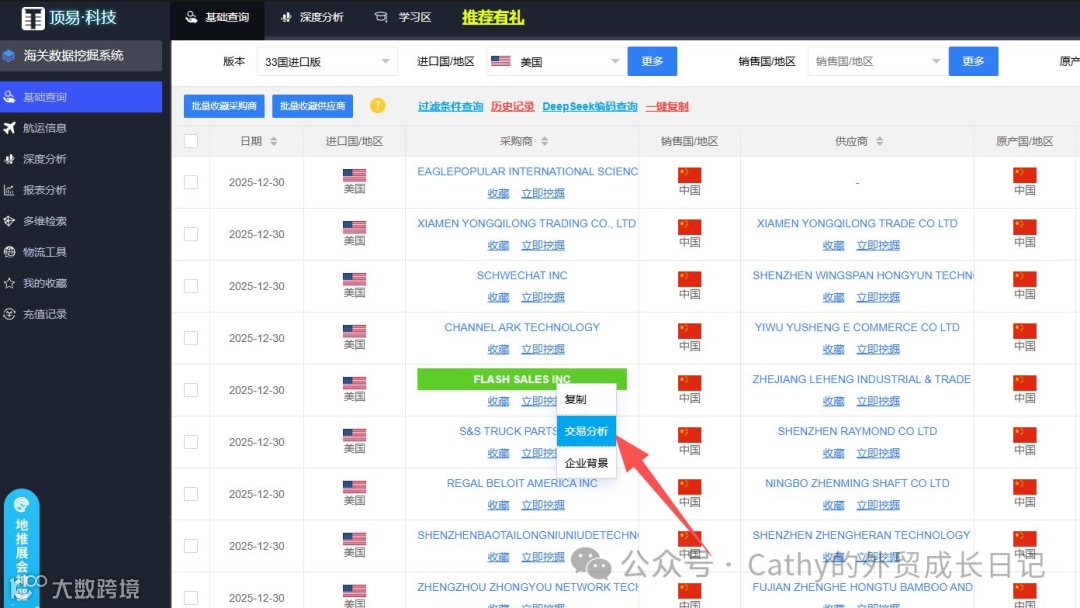Open supplier ZHEJIANG LEHENG INDUSTRIAL & TRADE

click(x=862, y=379)
